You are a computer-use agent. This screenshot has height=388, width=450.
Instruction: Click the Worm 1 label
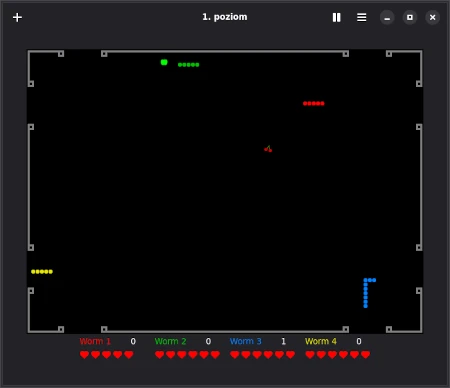(95, 341)
